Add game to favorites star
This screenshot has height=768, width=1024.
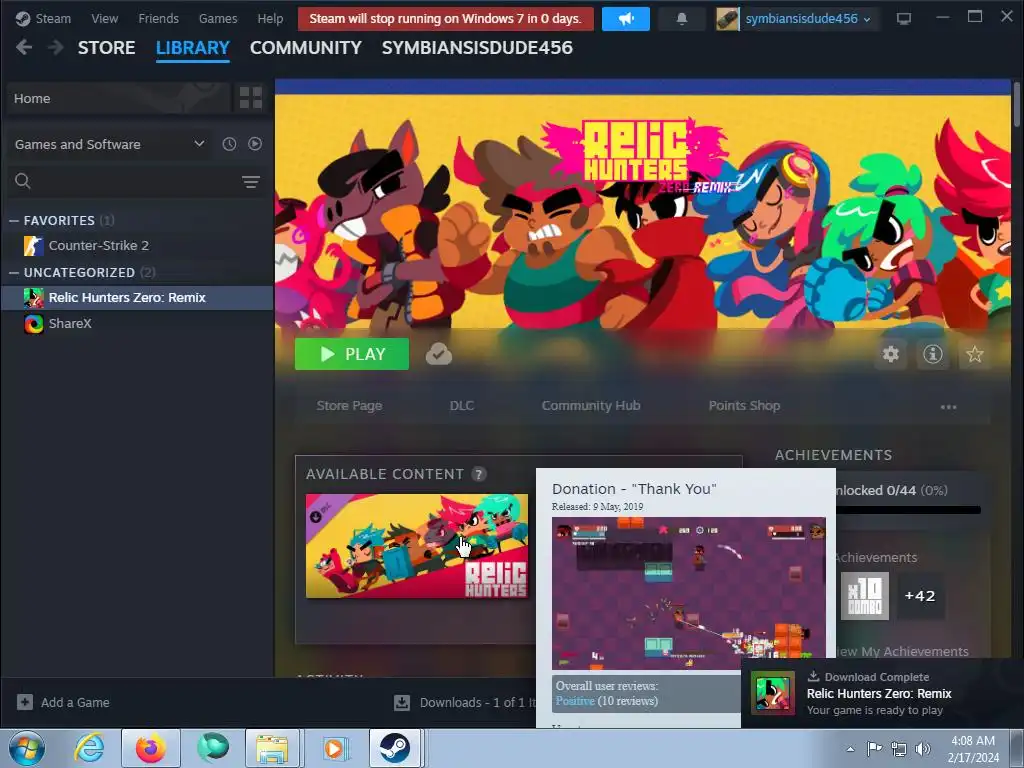[x=974, y=354]
